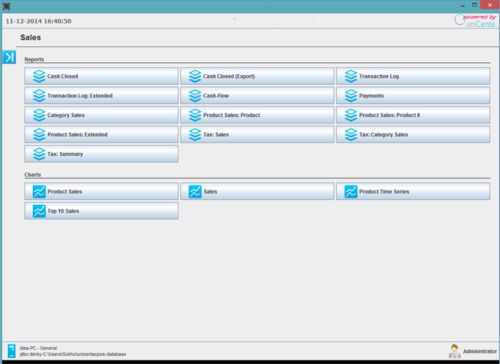Open the Product Time Series chart
This screenshot has height=364, width=500.
click(413, 192)
